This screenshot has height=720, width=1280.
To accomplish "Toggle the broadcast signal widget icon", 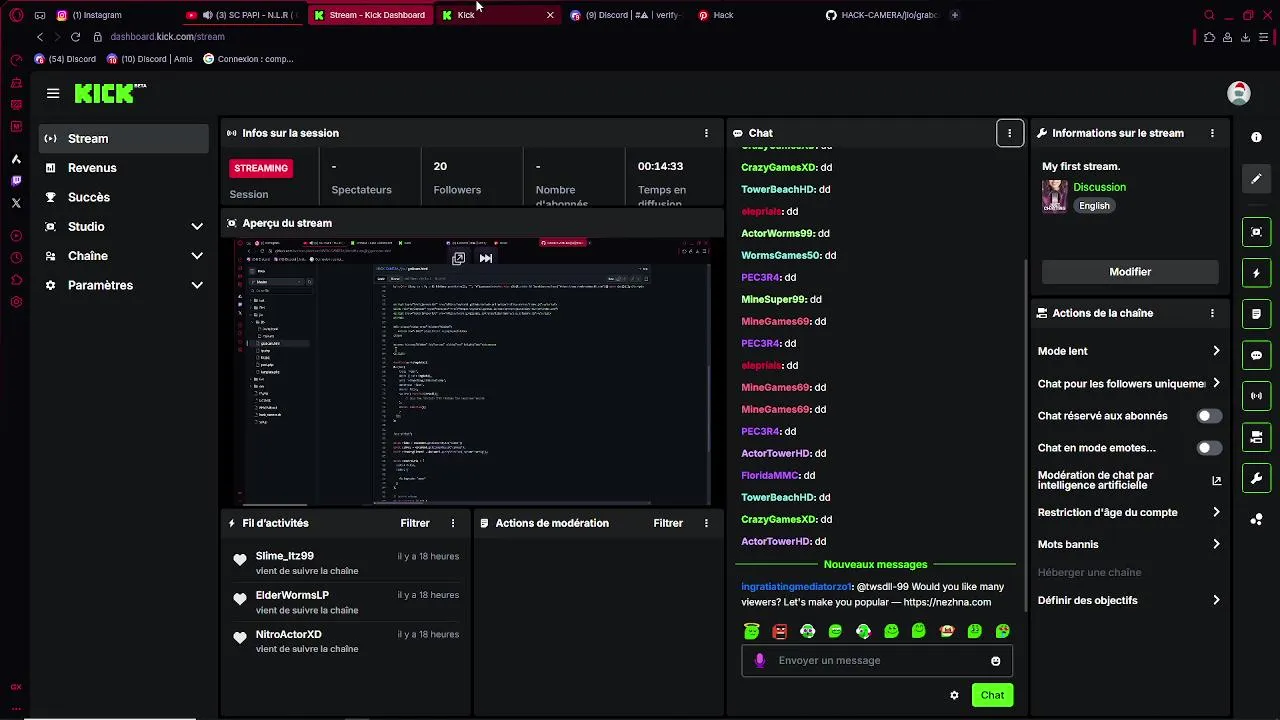I will (1256, 396).
